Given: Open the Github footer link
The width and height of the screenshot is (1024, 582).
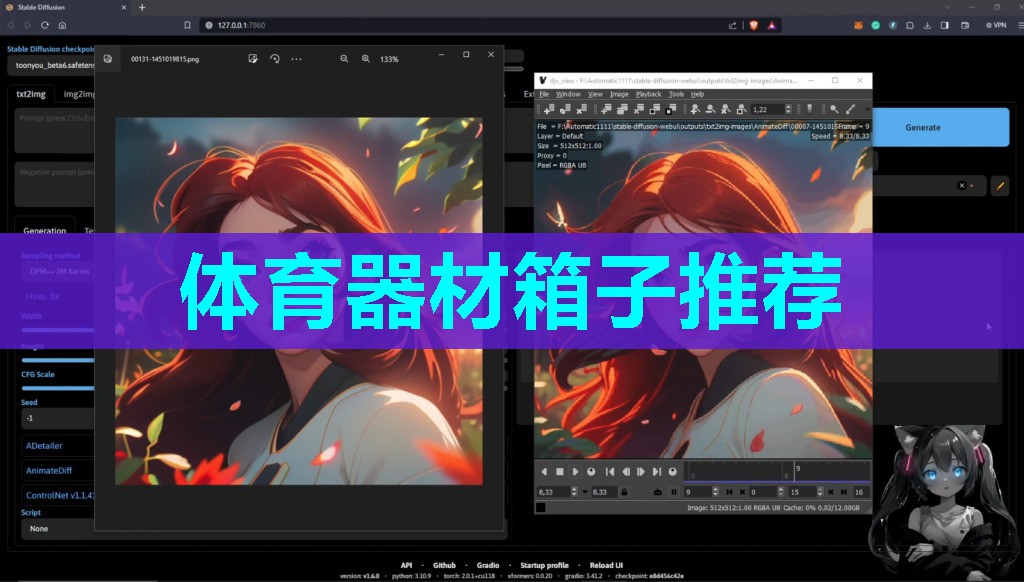Looking at the screenshot, I should coord(444,565).
